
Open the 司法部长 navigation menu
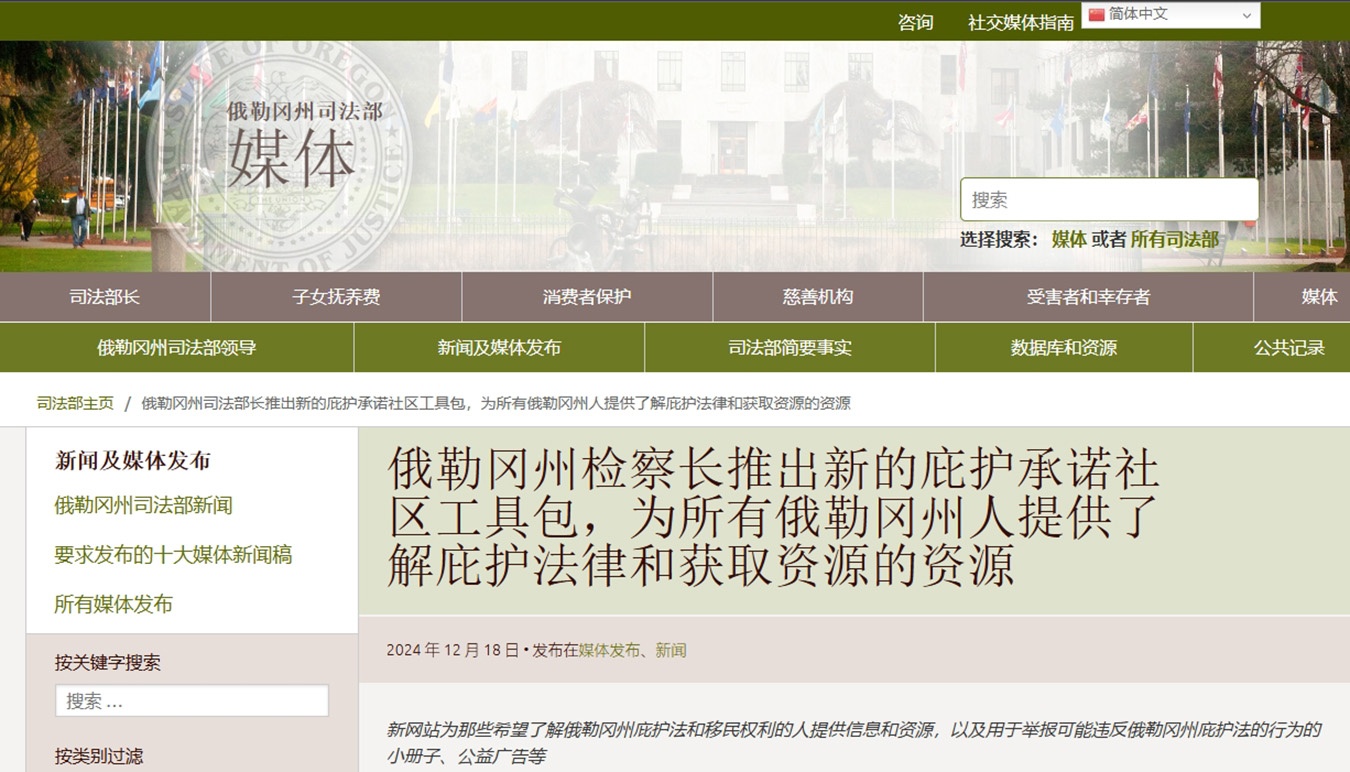105,297
